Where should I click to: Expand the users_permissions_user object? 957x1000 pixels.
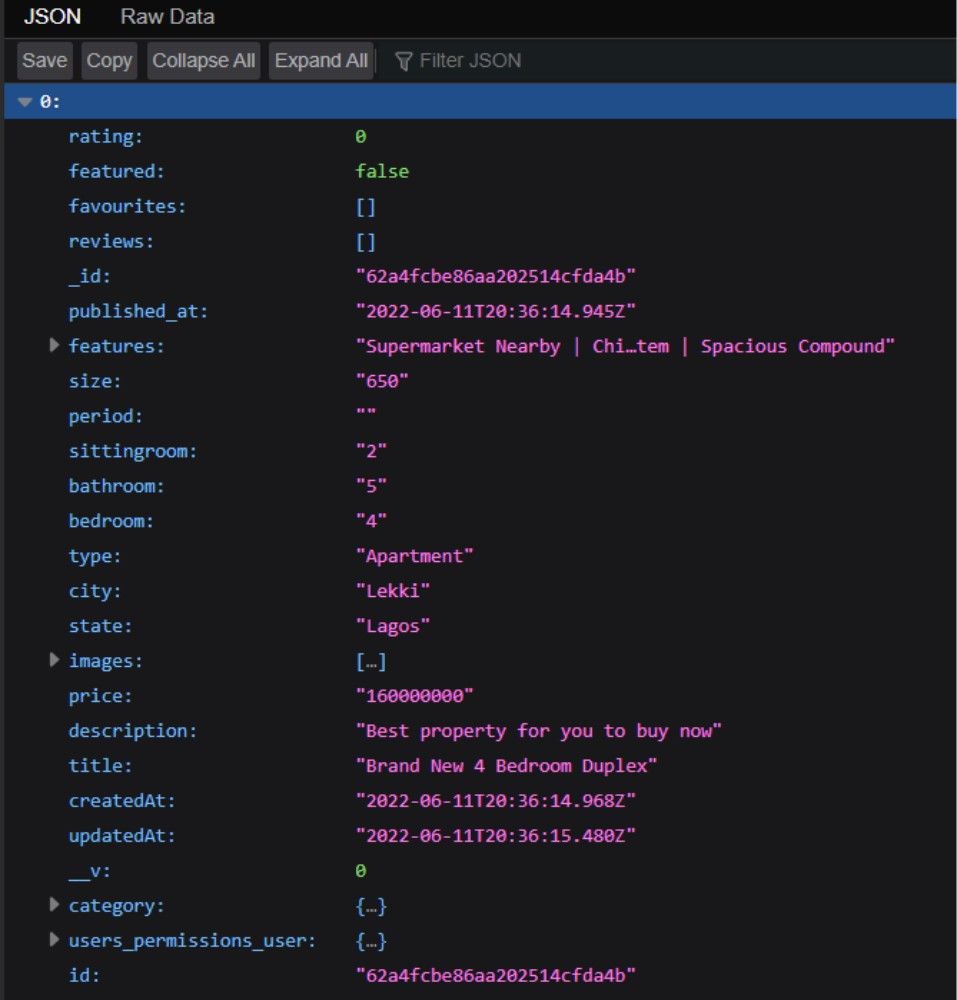tap(54, 940)
